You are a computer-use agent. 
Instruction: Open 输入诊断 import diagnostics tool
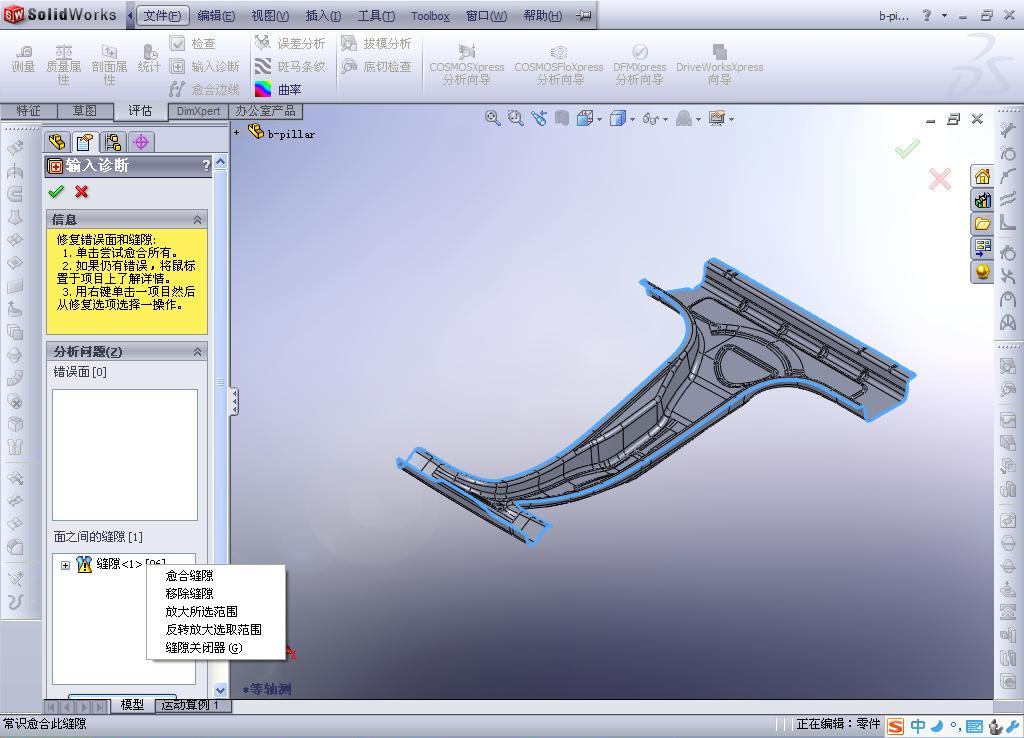pos(204,67)
